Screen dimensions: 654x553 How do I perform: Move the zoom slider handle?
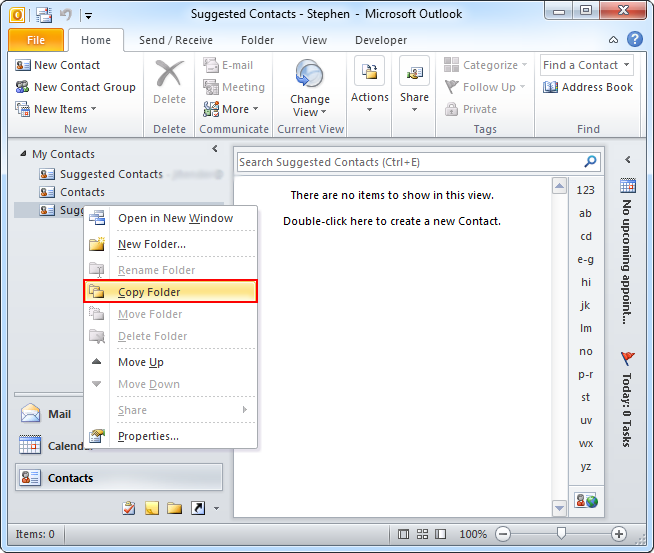coord(561,533)
